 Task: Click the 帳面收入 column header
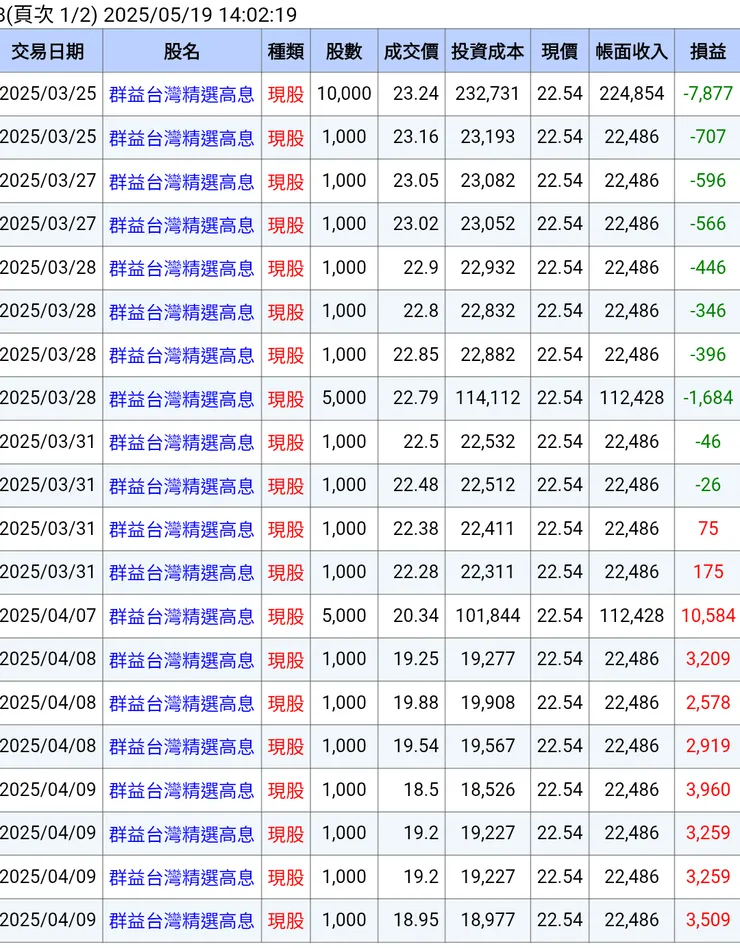click(x=631, y=51)
